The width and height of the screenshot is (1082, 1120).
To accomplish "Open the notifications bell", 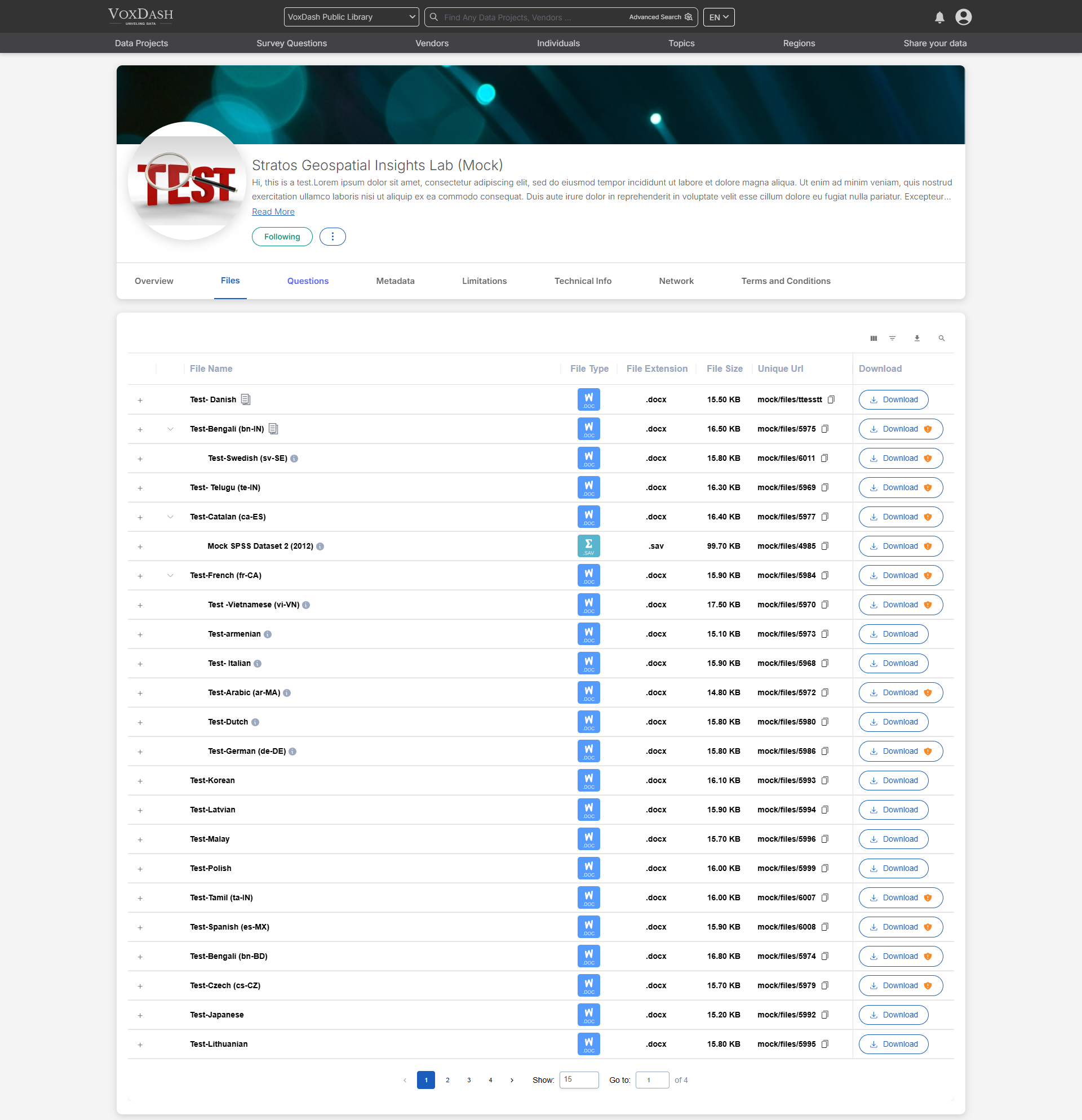I will (939, 17).
